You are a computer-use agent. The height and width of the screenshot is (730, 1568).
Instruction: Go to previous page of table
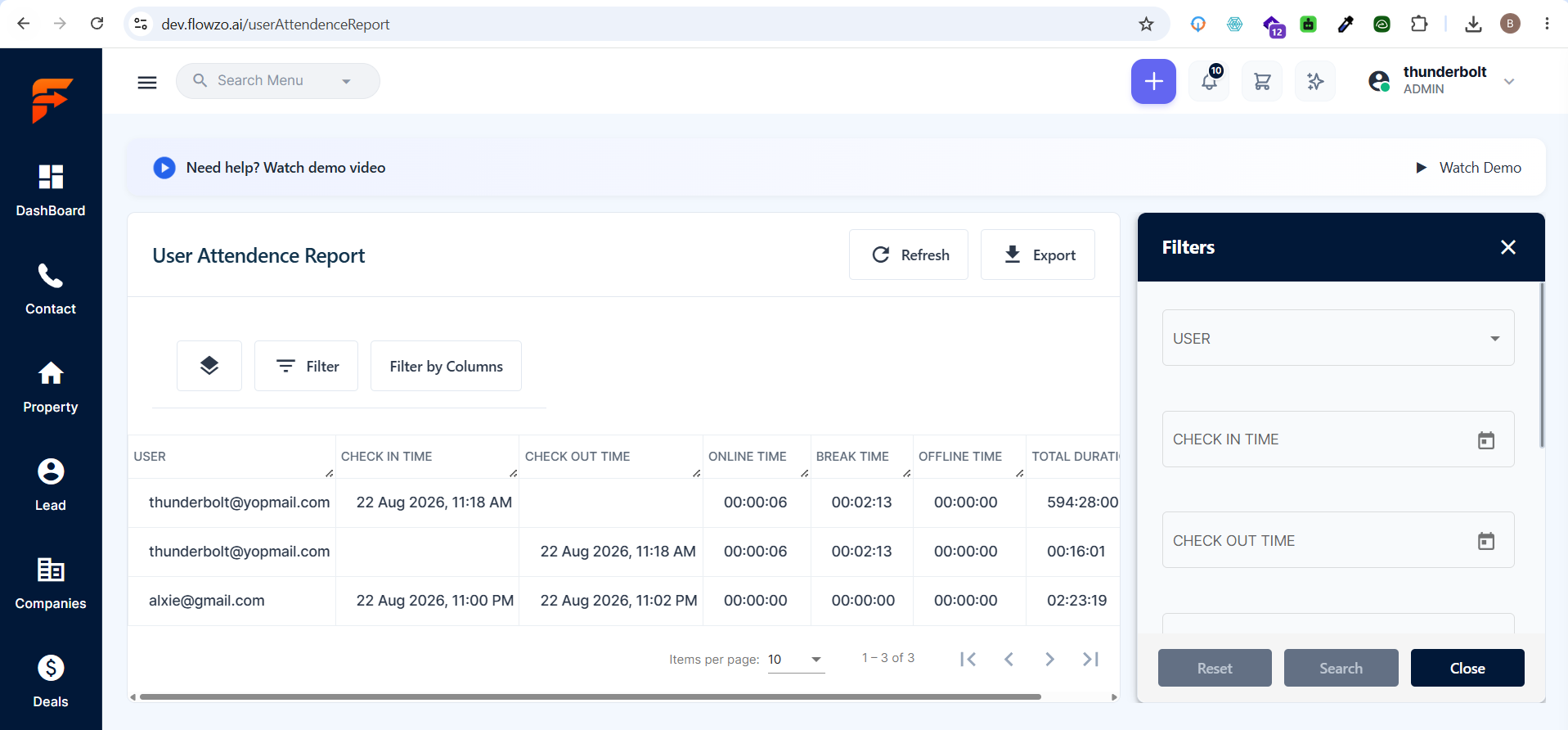click(x=1009, y=659)
